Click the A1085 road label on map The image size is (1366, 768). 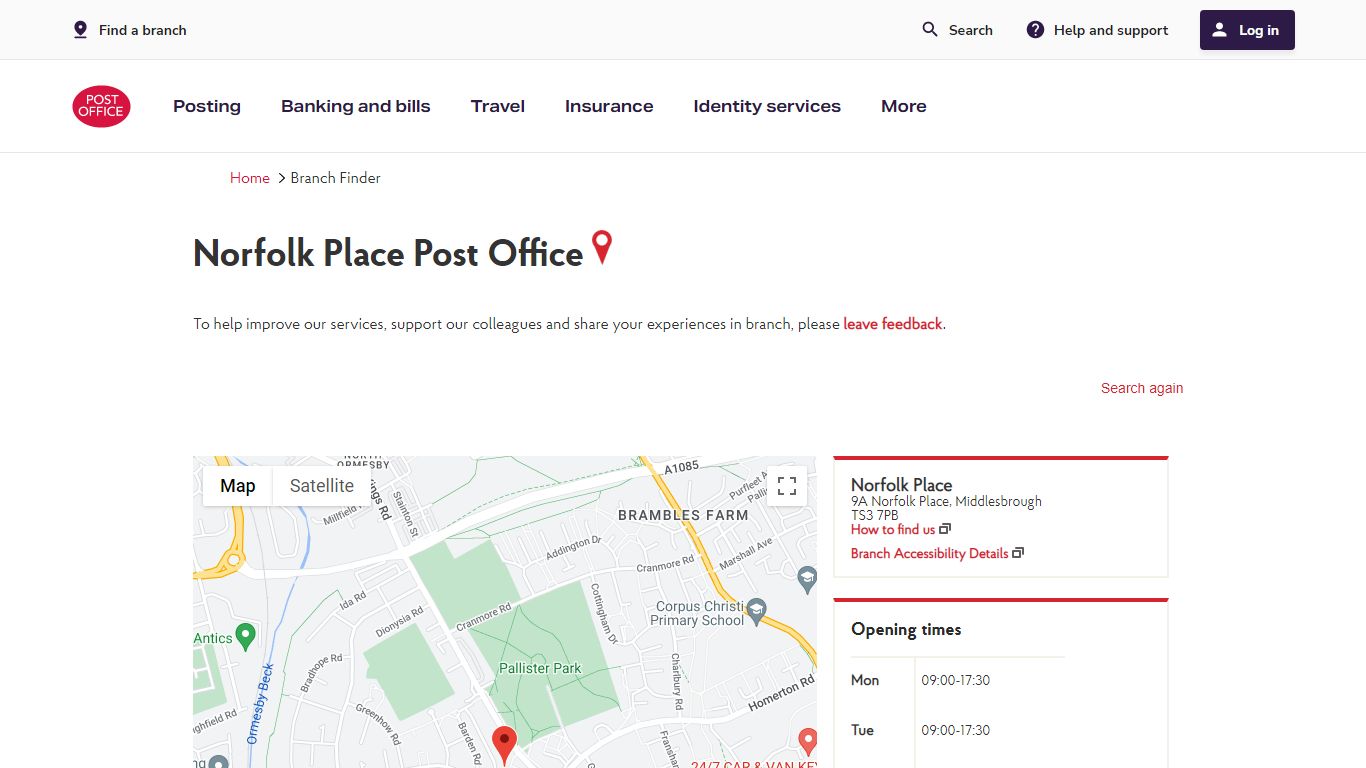tap(681, 467)
